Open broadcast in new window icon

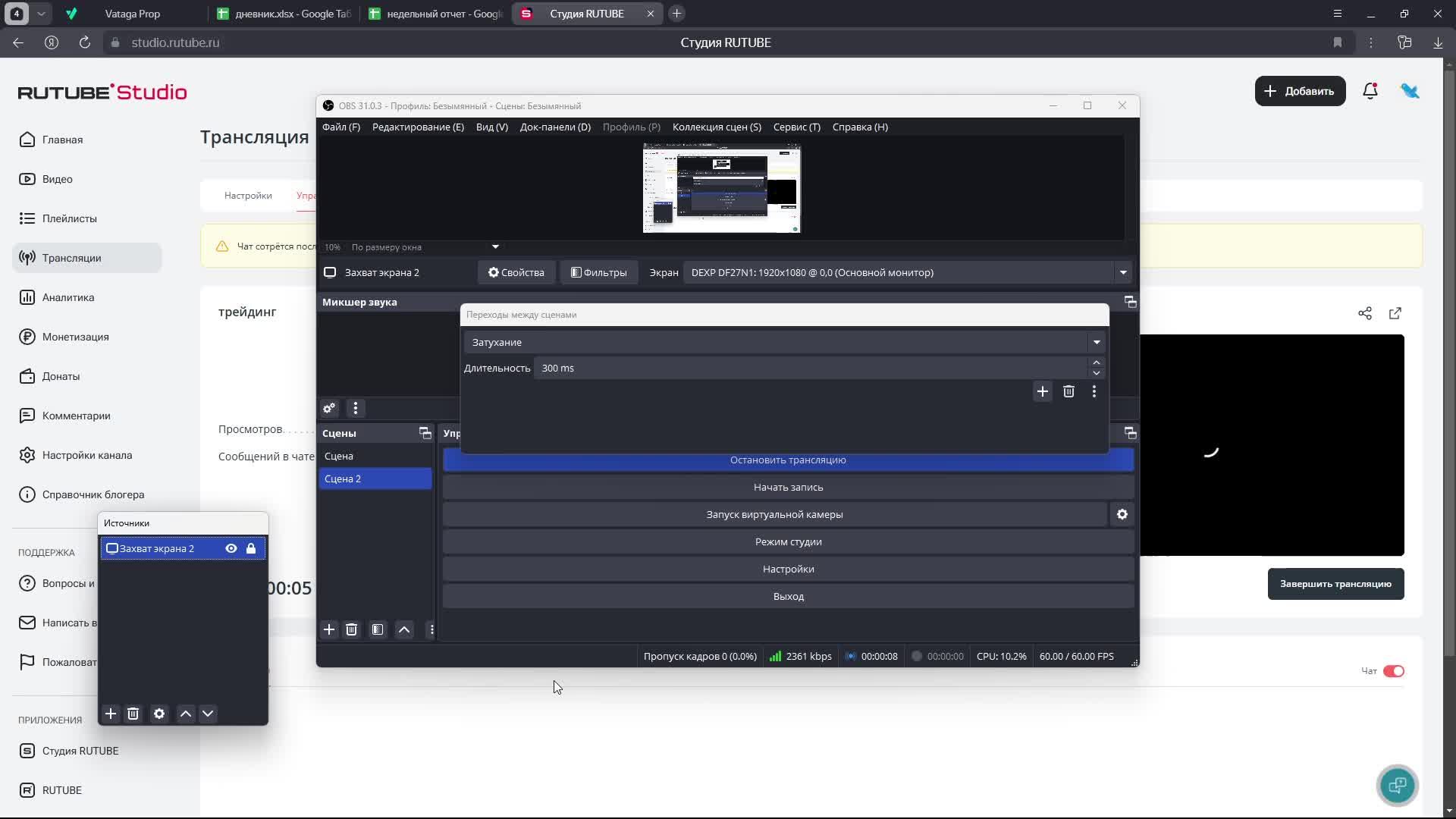pyautogui.click(x=1395, y=313)
